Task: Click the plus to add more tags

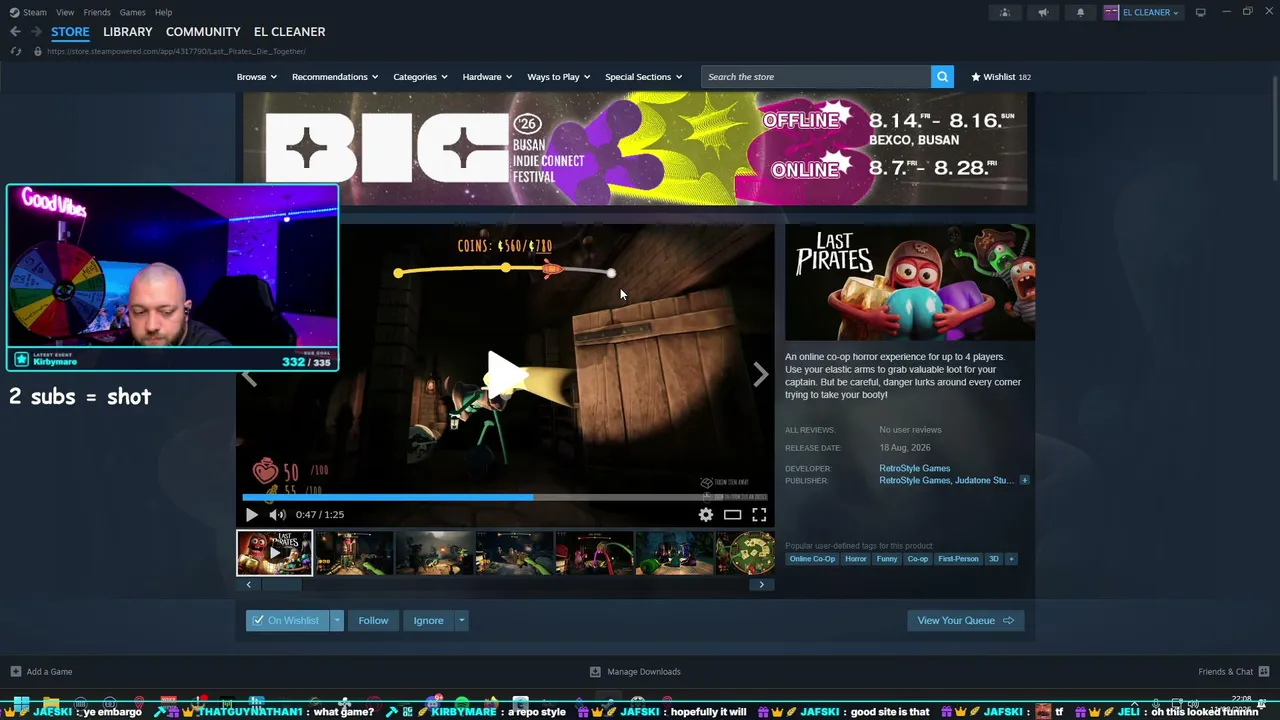Action: (1011, 559)
